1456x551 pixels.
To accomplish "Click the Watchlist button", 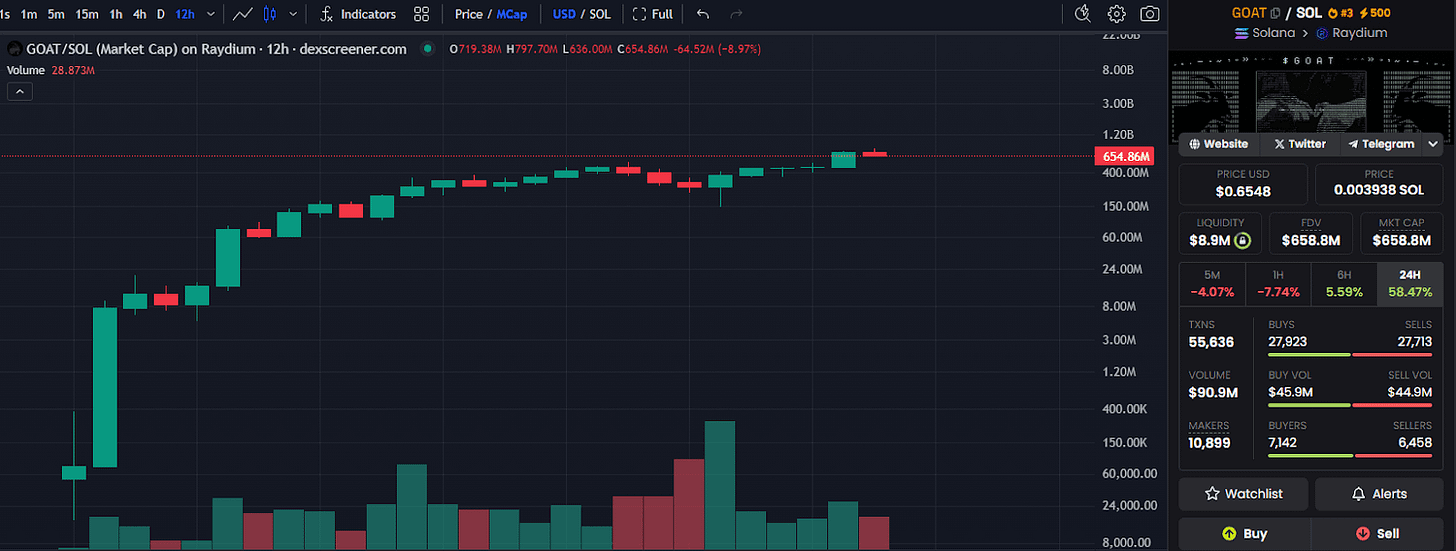I will tap(1243, 494).
